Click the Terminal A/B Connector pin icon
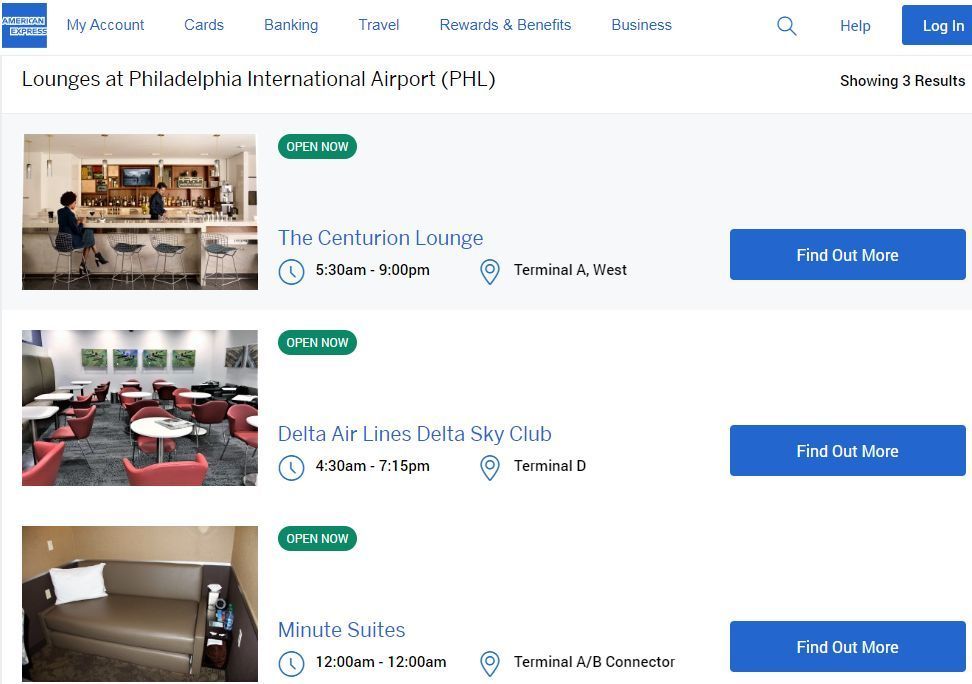The width and height of the screenshot is (972, 684). click(x=490, y=663)
